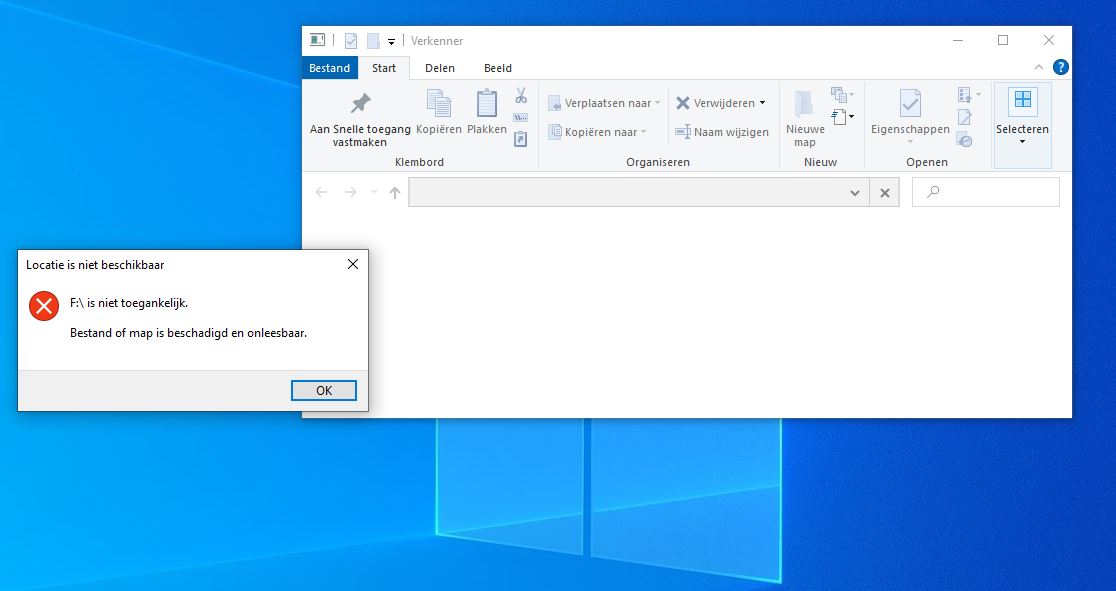This screenshot has width=1116, height=591.
Task: Switch to the Beeld tab
Action: coord(498,68)
